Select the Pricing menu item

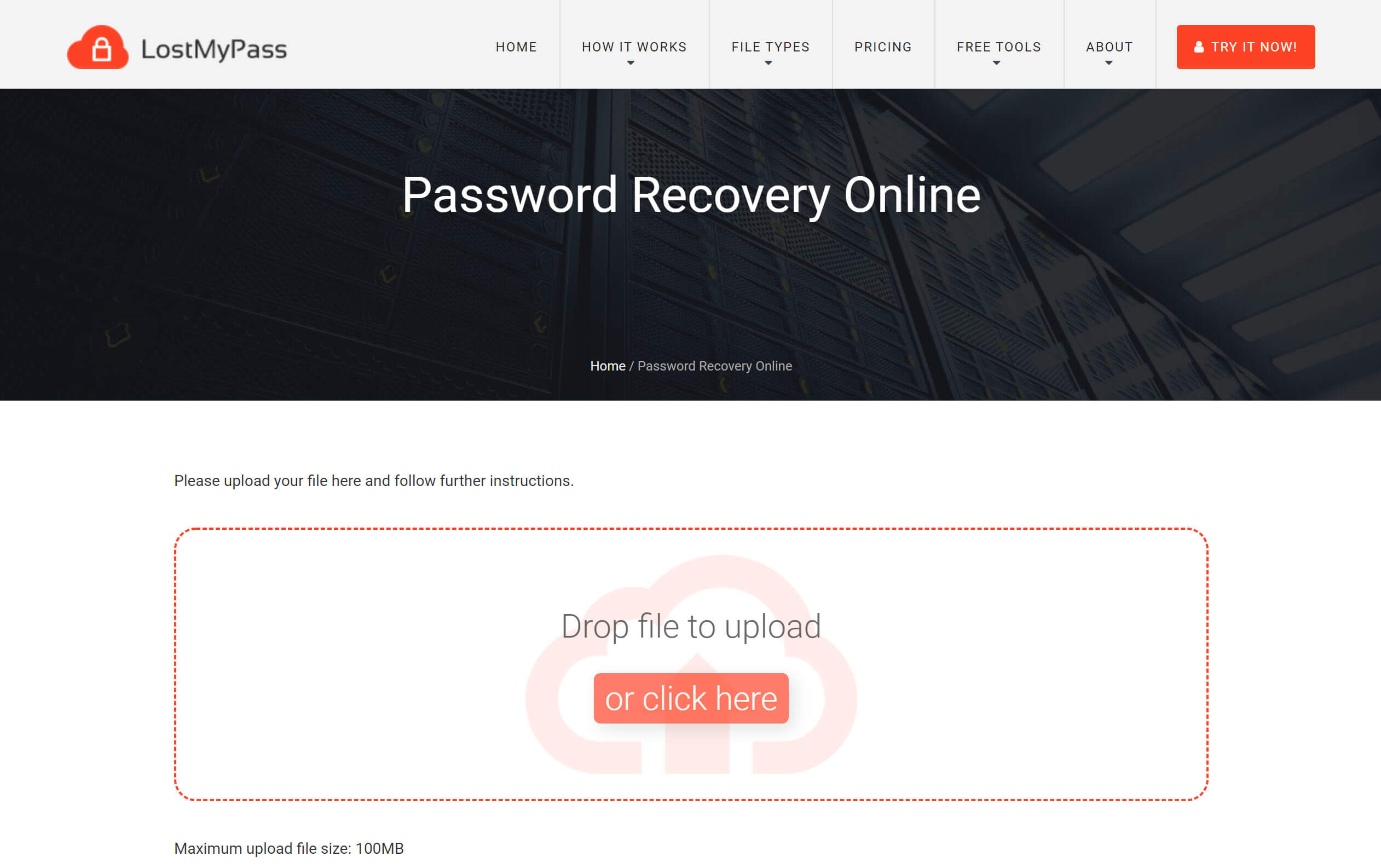click(883, 47)
